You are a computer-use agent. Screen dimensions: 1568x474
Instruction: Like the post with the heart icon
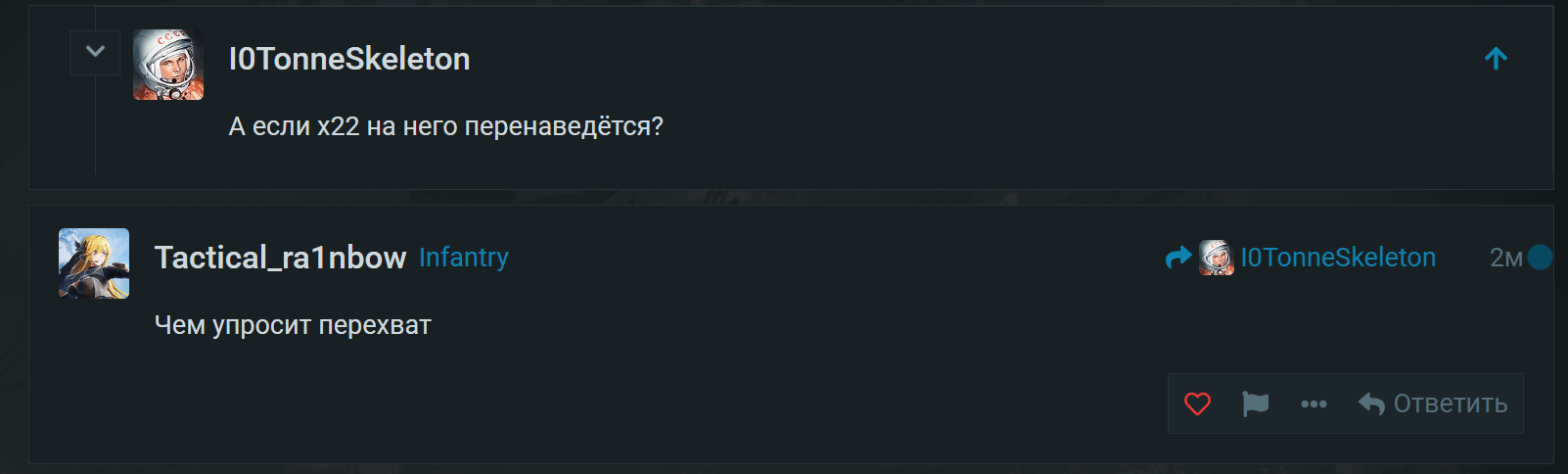tap(1197, 403)
